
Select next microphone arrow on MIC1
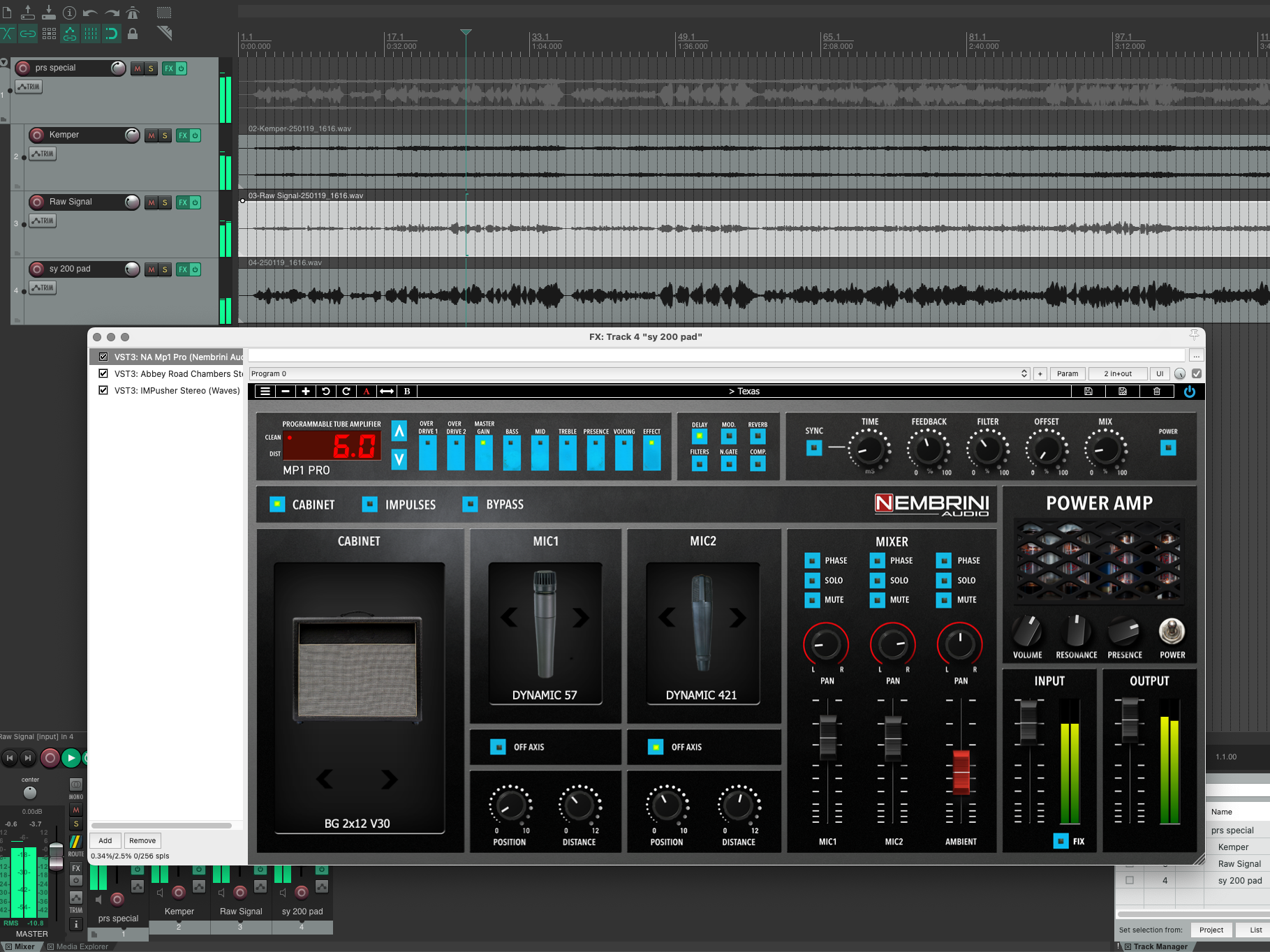(x=581, y=617)
